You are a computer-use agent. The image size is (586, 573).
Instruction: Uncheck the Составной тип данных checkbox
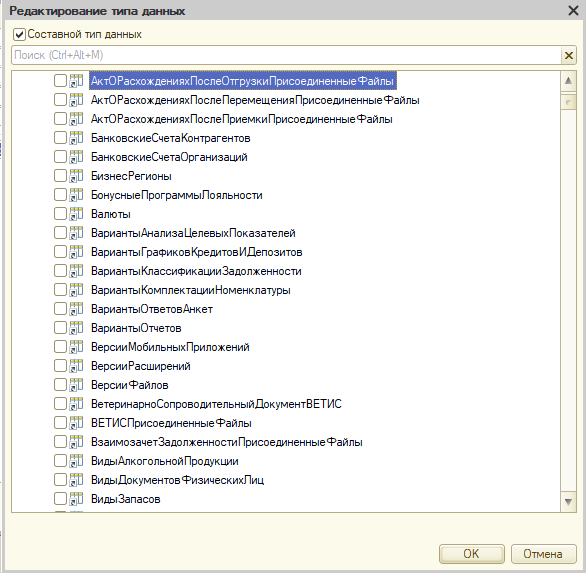pos(19,34)
